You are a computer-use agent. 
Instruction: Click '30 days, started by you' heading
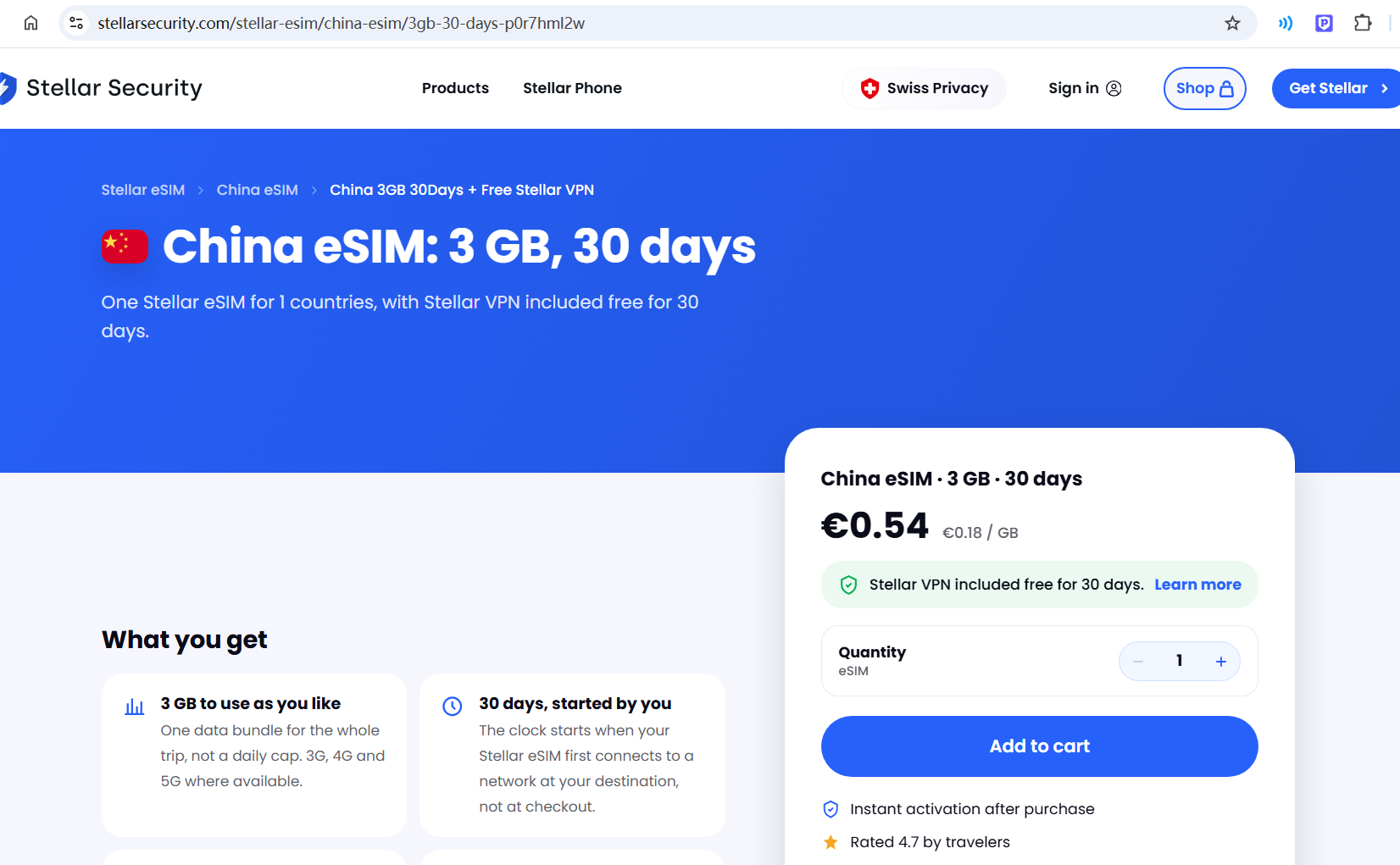pyautogui.click(x=575, y=703)
